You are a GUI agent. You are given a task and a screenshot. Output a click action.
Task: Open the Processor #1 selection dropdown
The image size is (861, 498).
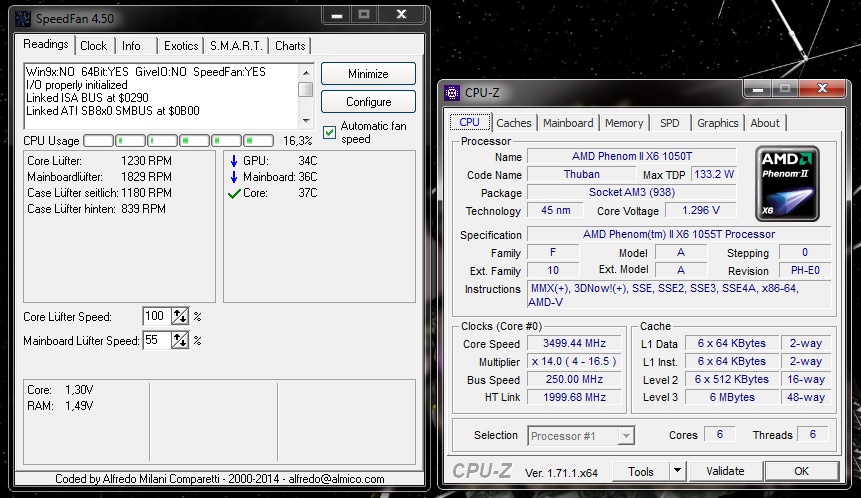point(625,436)
